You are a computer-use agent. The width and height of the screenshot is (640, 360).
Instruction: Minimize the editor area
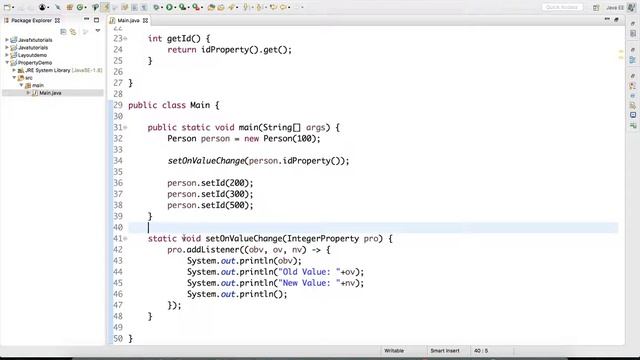pyautogui.click(x=607, y=19)
